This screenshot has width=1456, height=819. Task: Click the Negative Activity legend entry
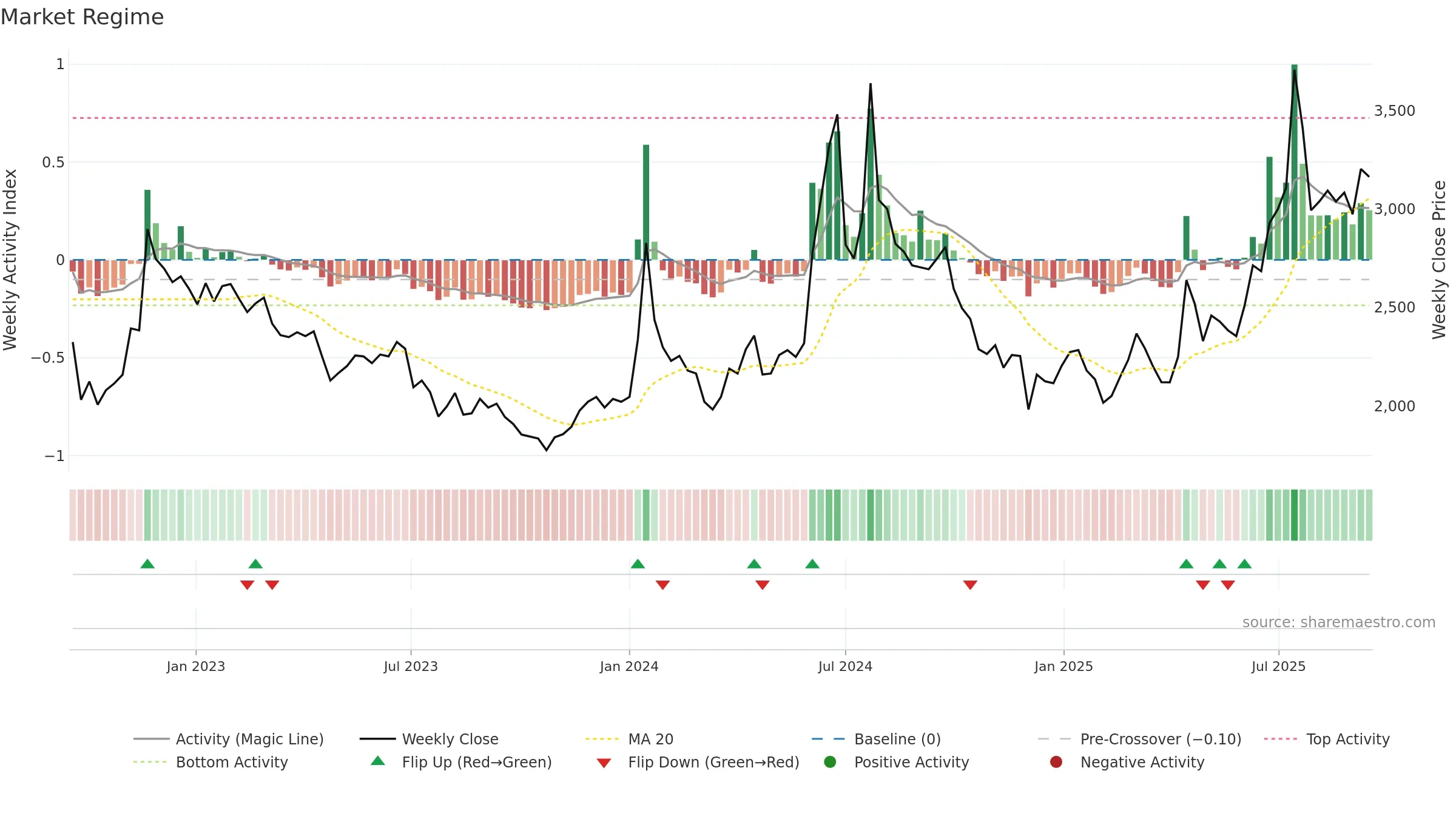[x=1127, y=762]
